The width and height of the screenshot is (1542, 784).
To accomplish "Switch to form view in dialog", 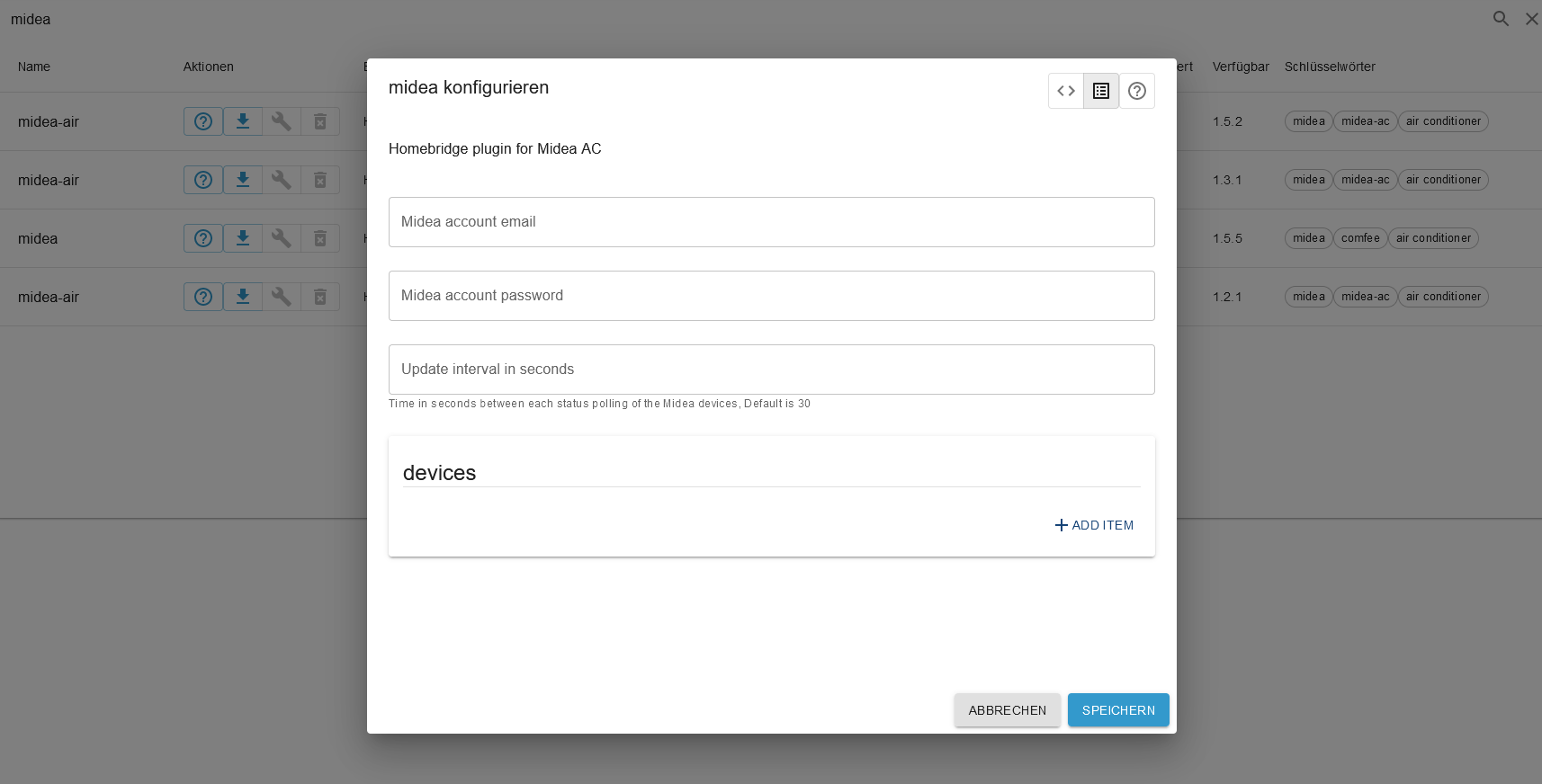I will coord(1101,91).
